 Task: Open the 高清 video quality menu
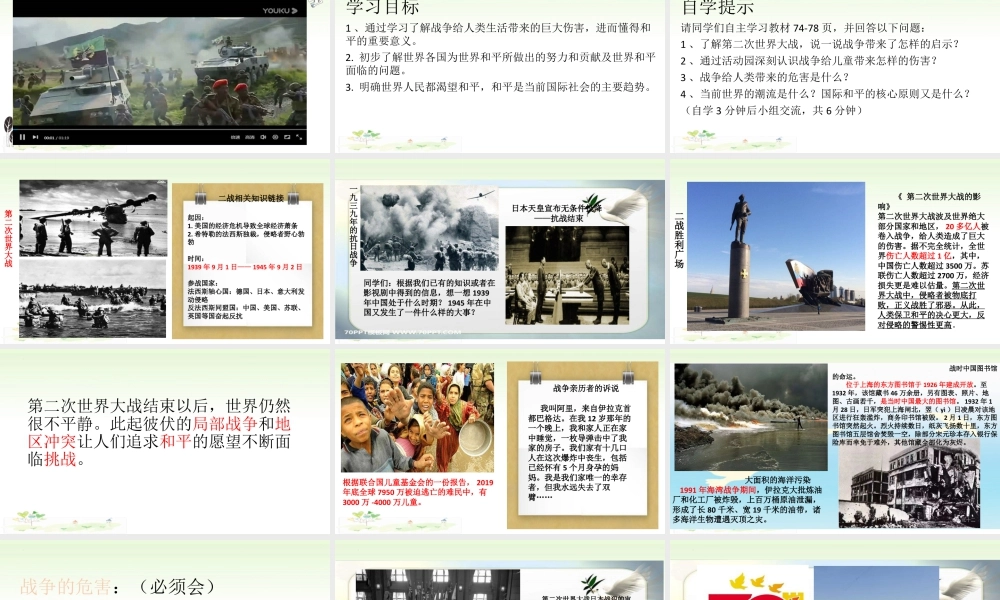250,137
